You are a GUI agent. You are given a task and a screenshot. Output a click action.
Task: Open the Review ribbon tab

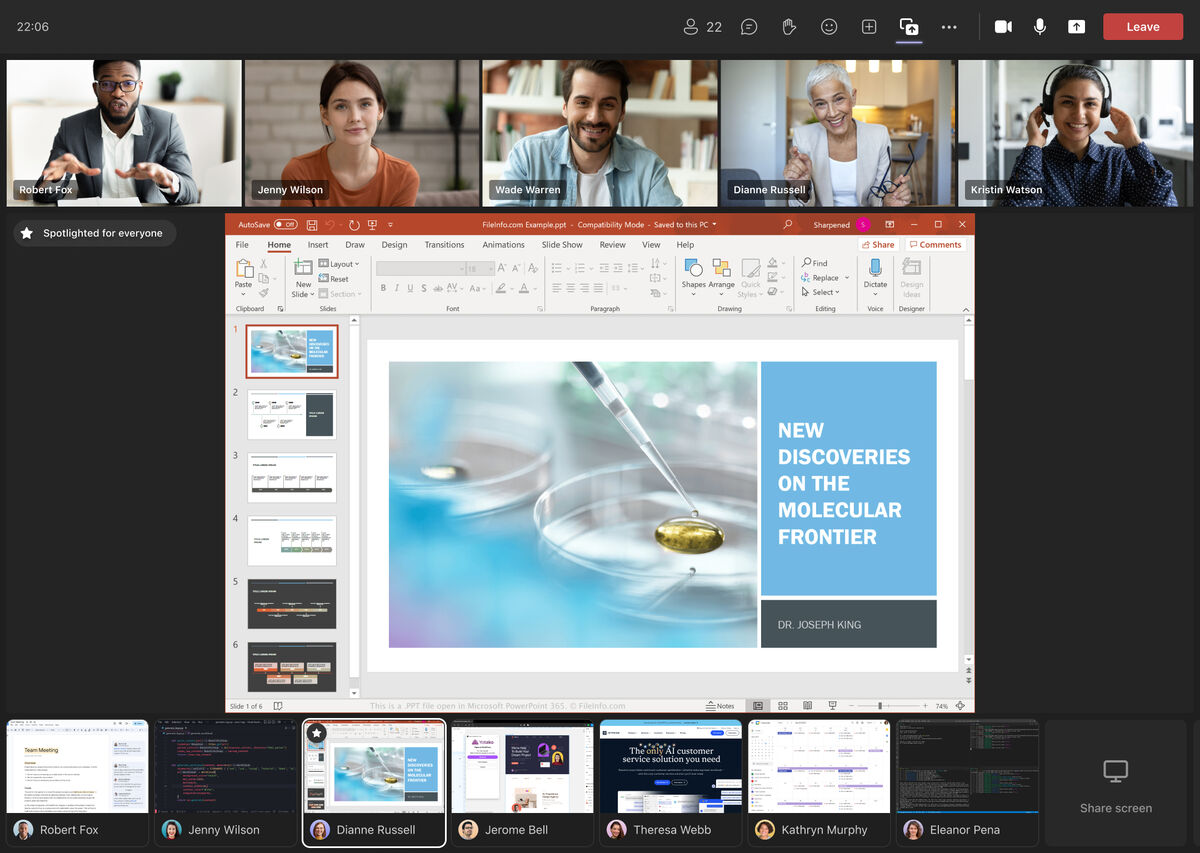612,245
